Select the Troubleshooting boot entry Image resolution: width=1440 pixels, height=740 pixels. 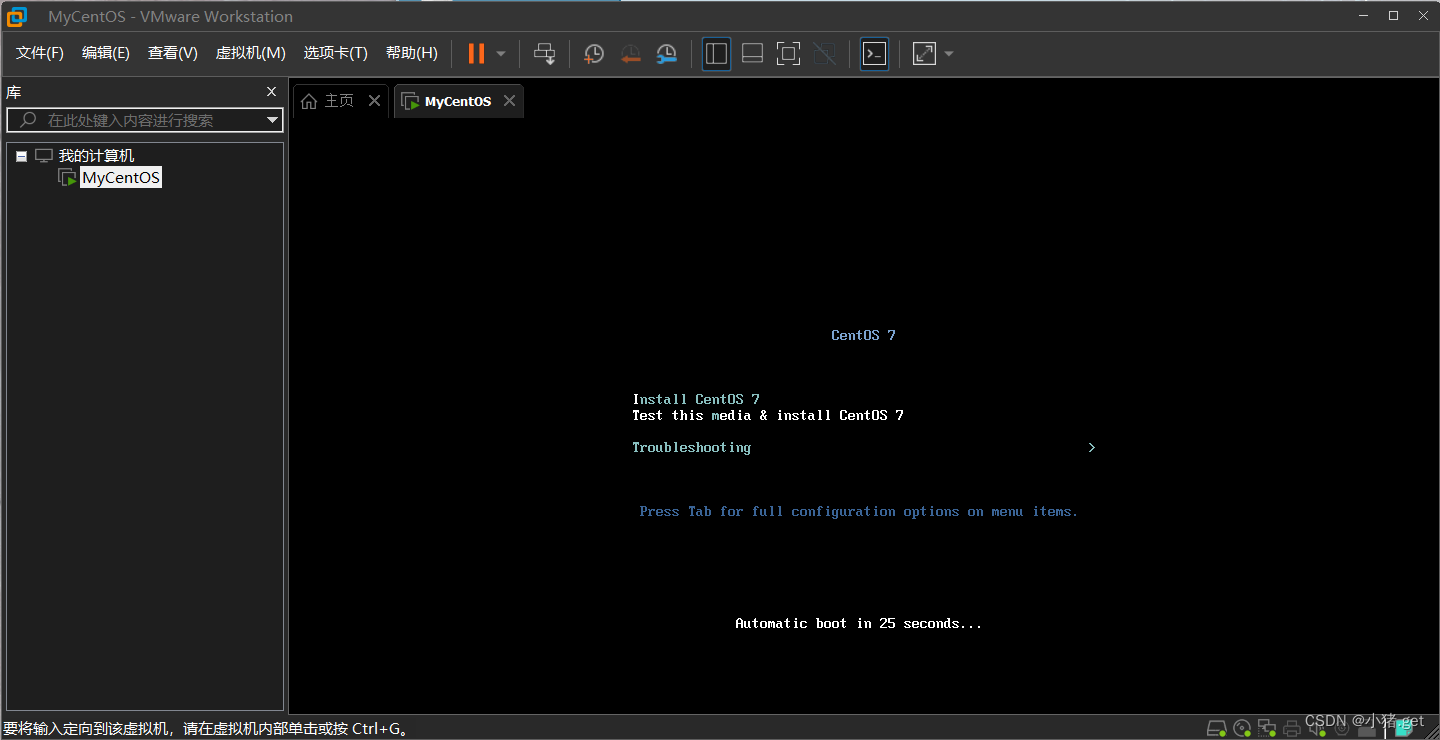coord(692,447)
